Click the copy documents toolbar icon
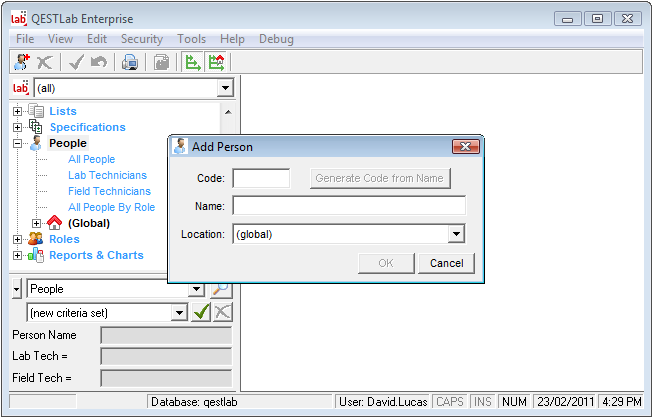The height and width of the screenshot is (418, 653). 162,62
